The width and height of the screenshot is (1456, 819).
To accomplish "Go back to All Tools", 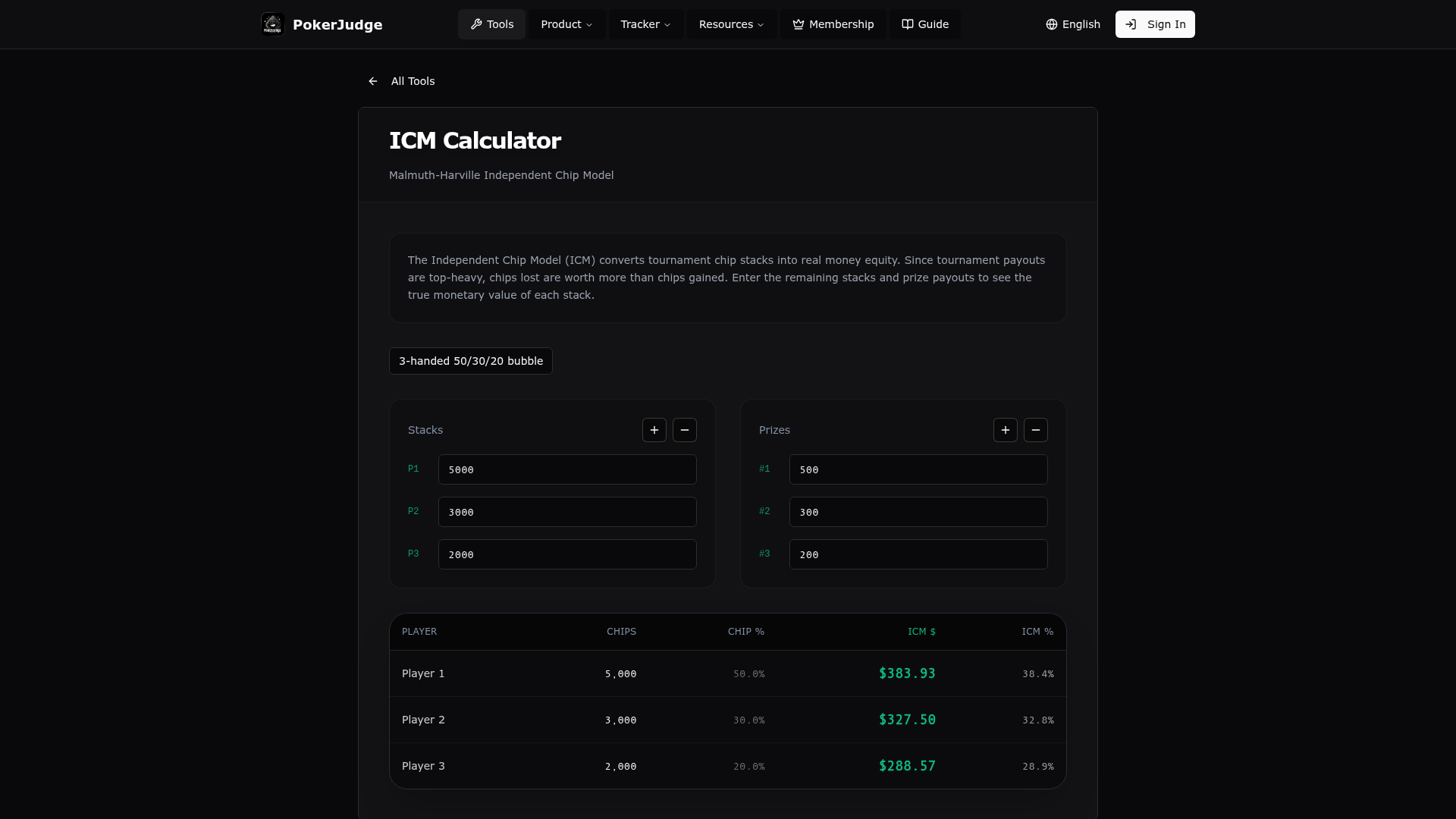I will click(402, 81).
